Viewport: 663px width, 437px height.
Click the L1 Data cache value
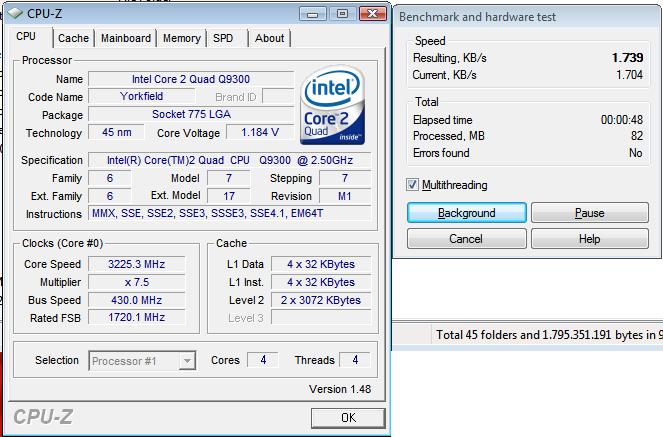(321, 264)
